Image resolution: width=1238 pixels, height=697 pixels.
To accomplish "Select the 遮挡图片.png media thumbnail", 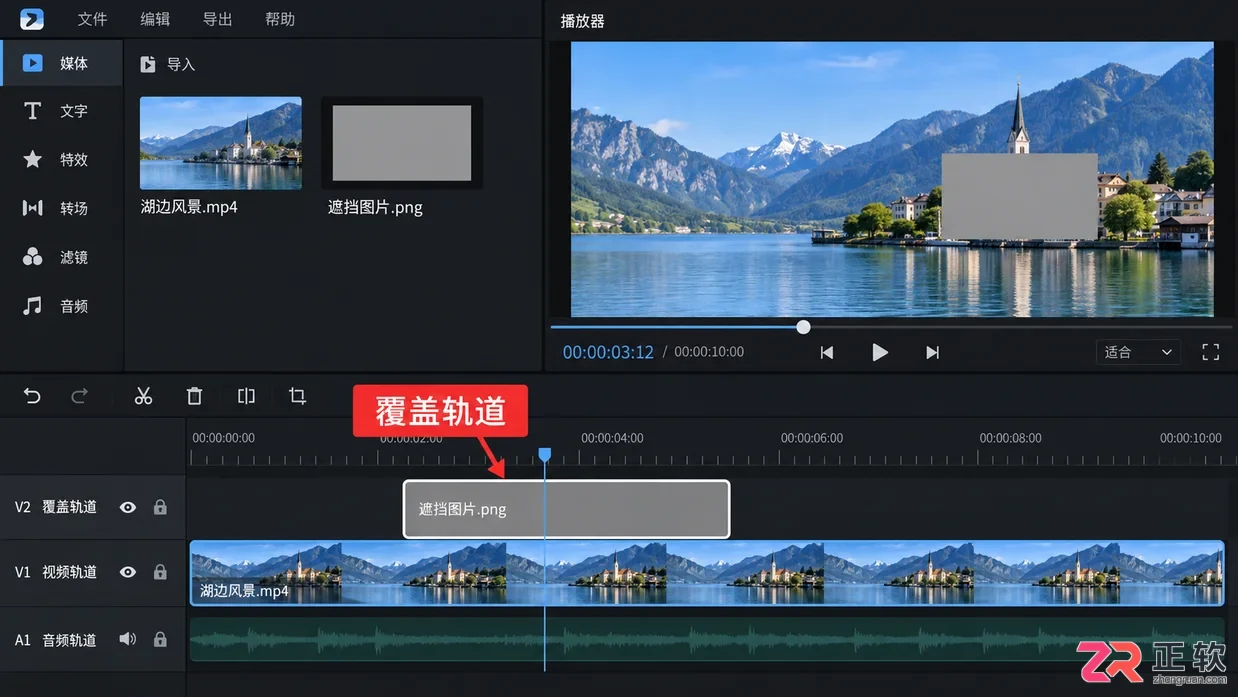I will 402,143.
